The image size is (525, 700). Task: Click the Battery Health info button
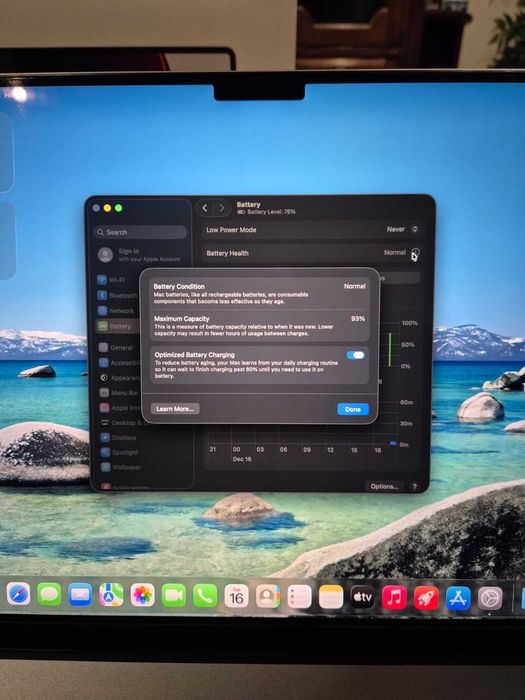tap(416, 253)
